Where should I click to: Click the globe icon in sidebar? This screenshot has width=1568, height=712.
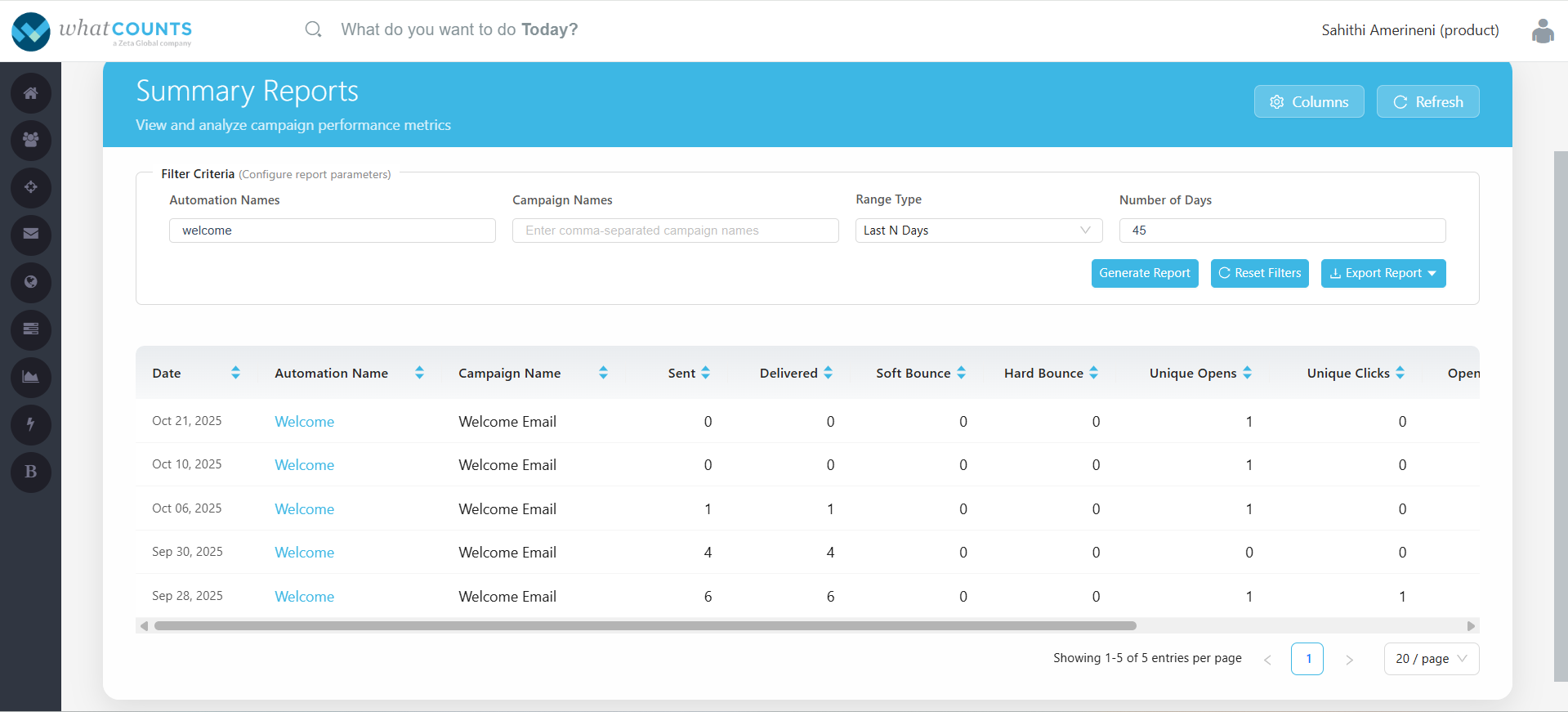pos(31,282)
